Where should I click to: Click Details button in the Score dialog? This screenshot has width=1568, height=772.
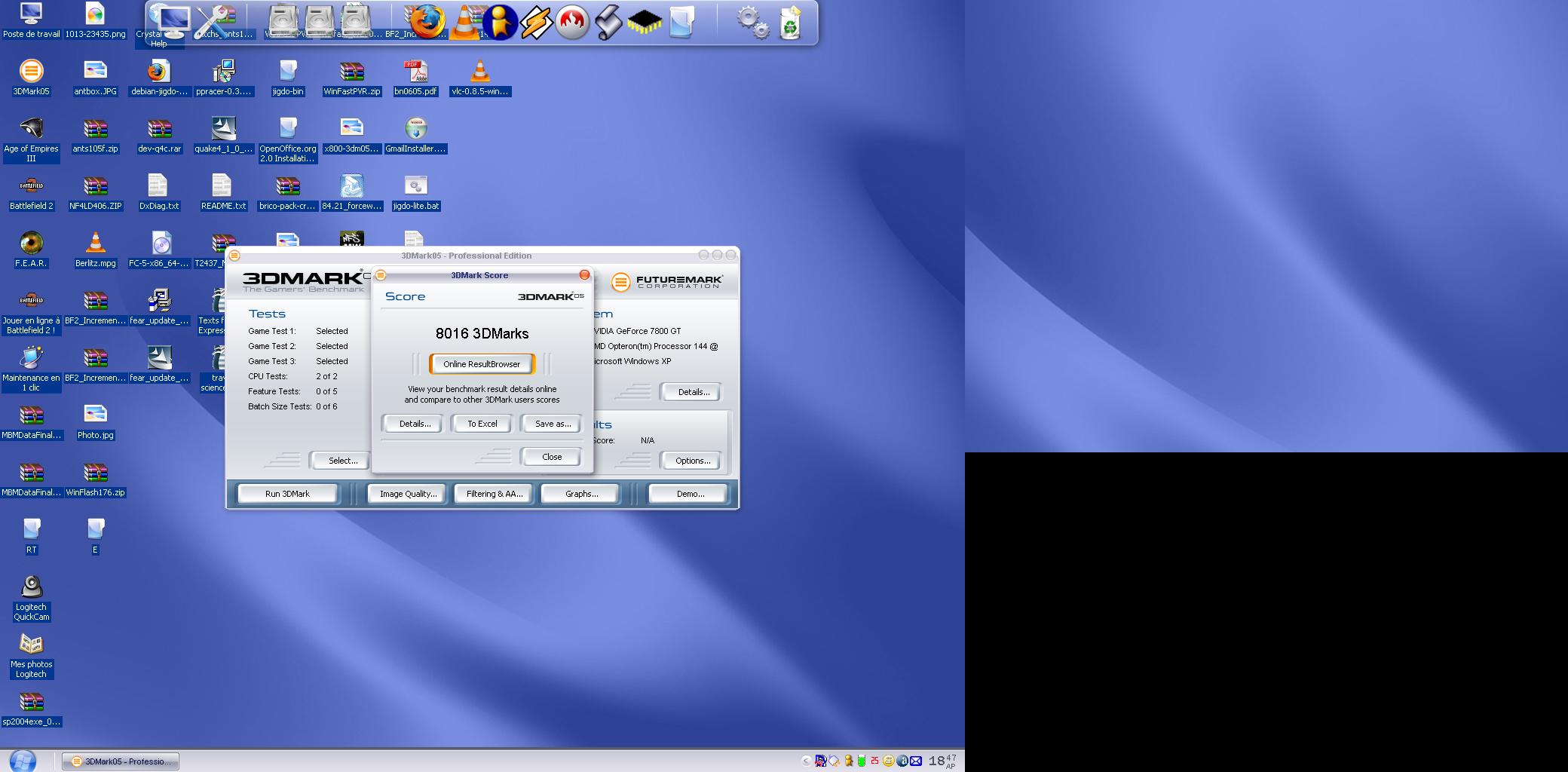tap(415, 424)
